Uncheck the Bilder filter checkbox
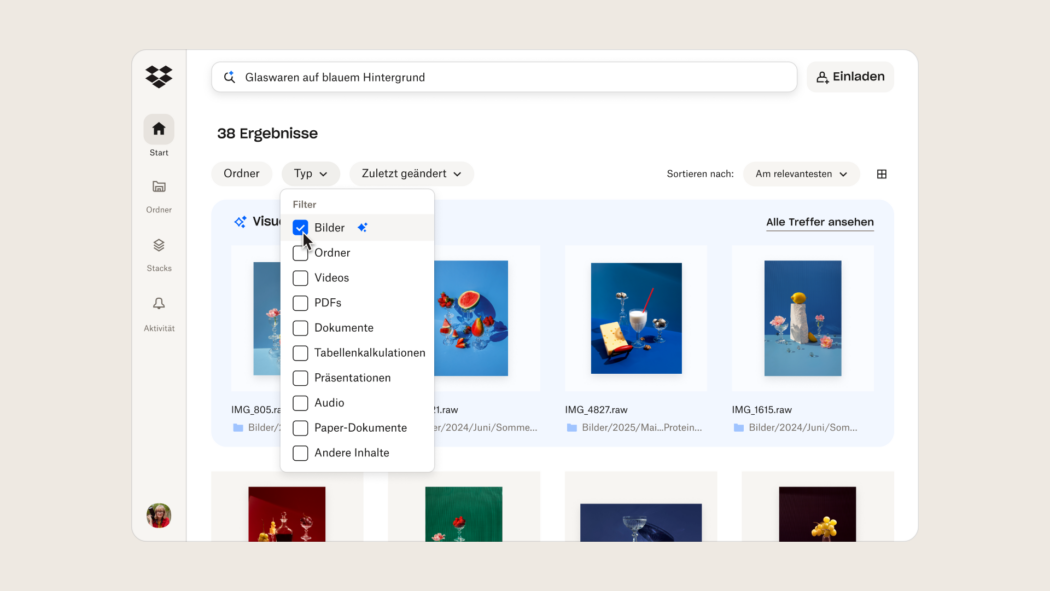The width and height of the screenshot is (1050, 591). point(300,228)
